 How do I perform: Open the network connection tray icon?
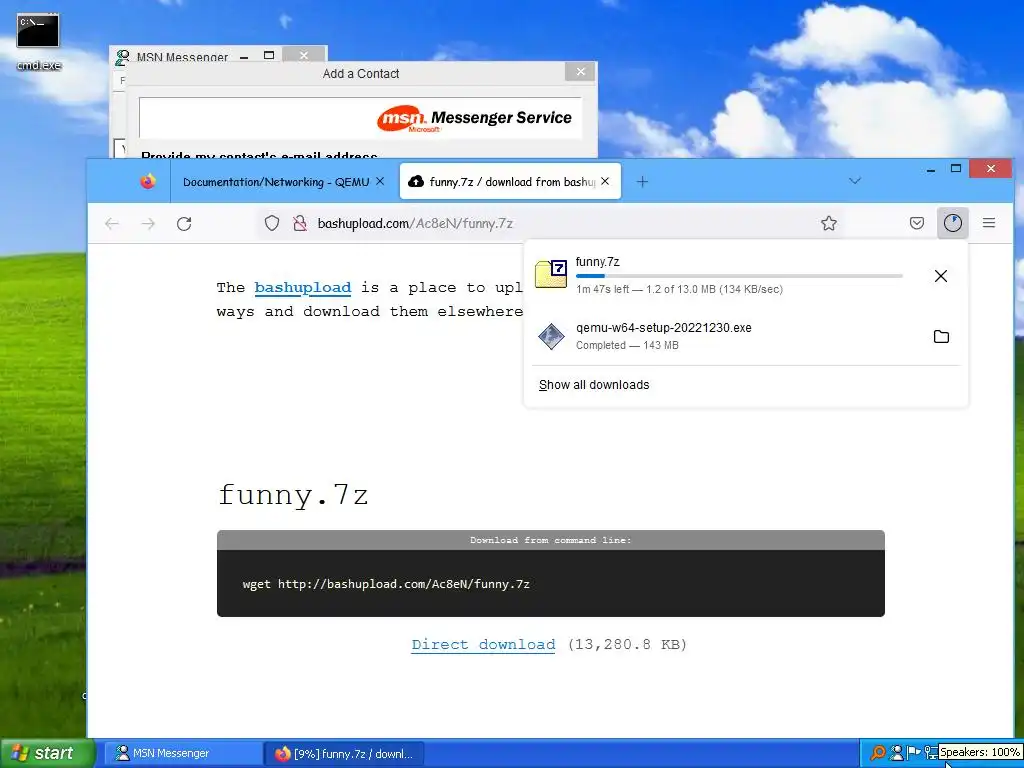tap(931, 754)
